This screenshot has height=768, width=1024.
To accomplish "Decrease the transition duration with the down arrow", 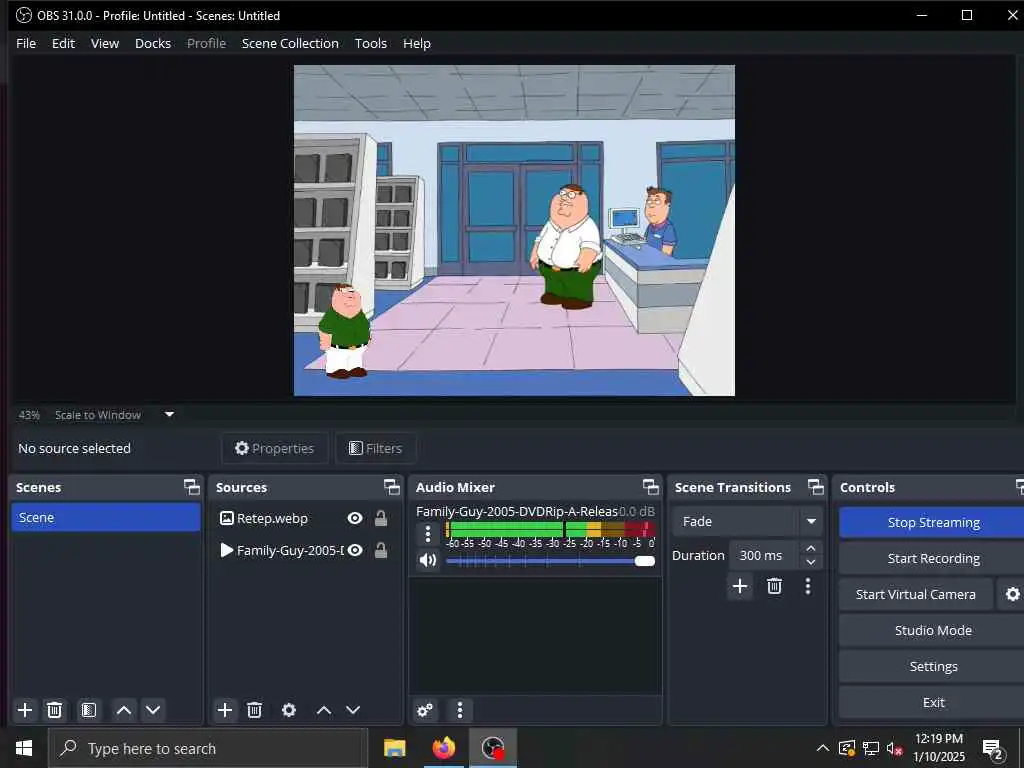I will (811, 562).
